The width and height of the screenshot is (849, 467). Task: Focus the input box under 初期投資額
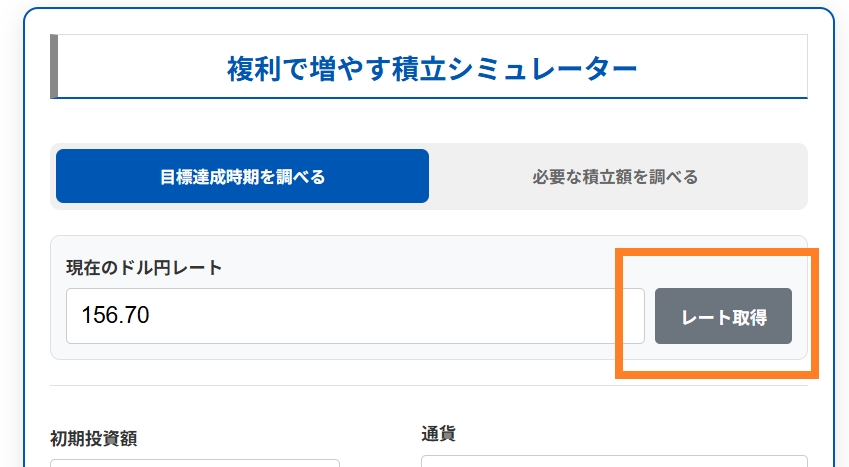pos(195,463)
